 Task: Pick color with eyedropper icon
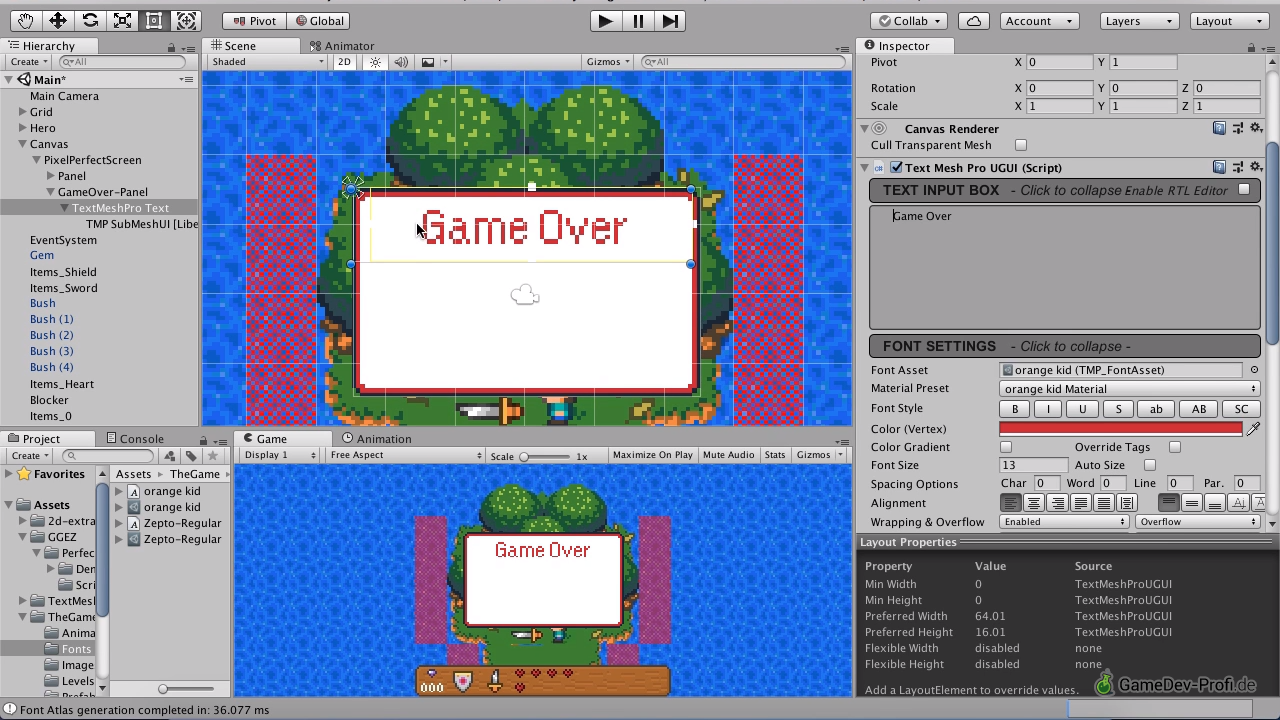pyautogui.click(x=1253, y=429)
